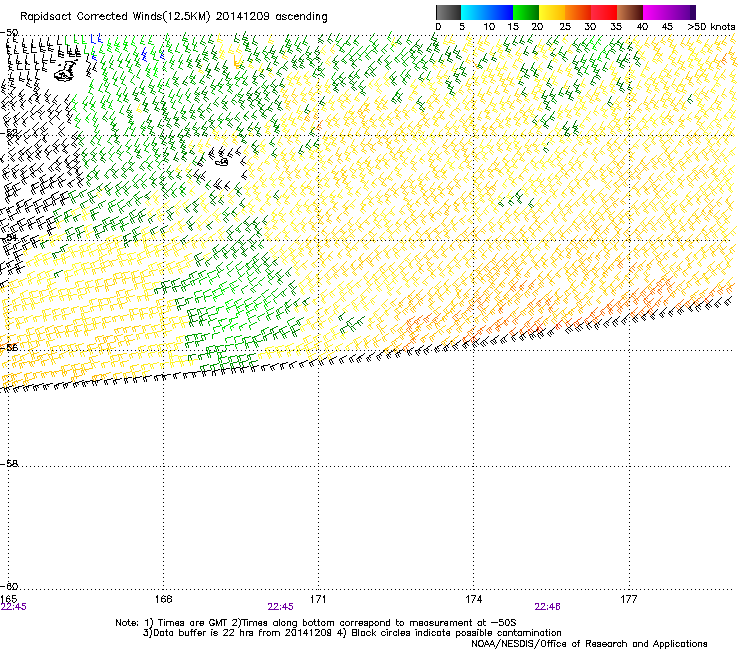
Task: Click the '-58' latitude axis label
Action: point(9,464)
